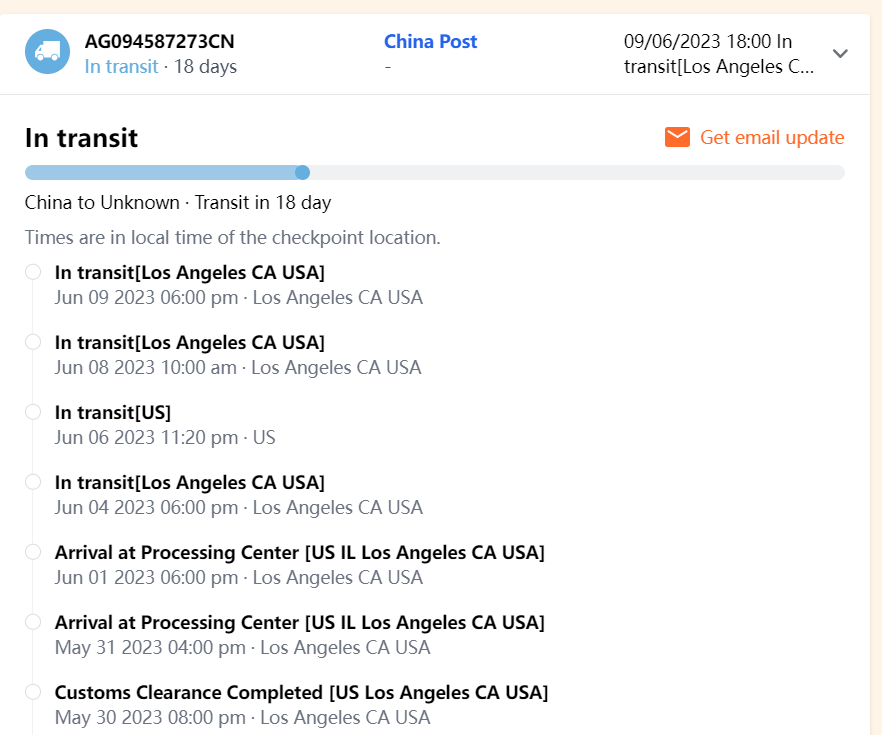This screenshot has height=735, width=882.
Task: Click the In transit section heading
Action: point(81,138)
